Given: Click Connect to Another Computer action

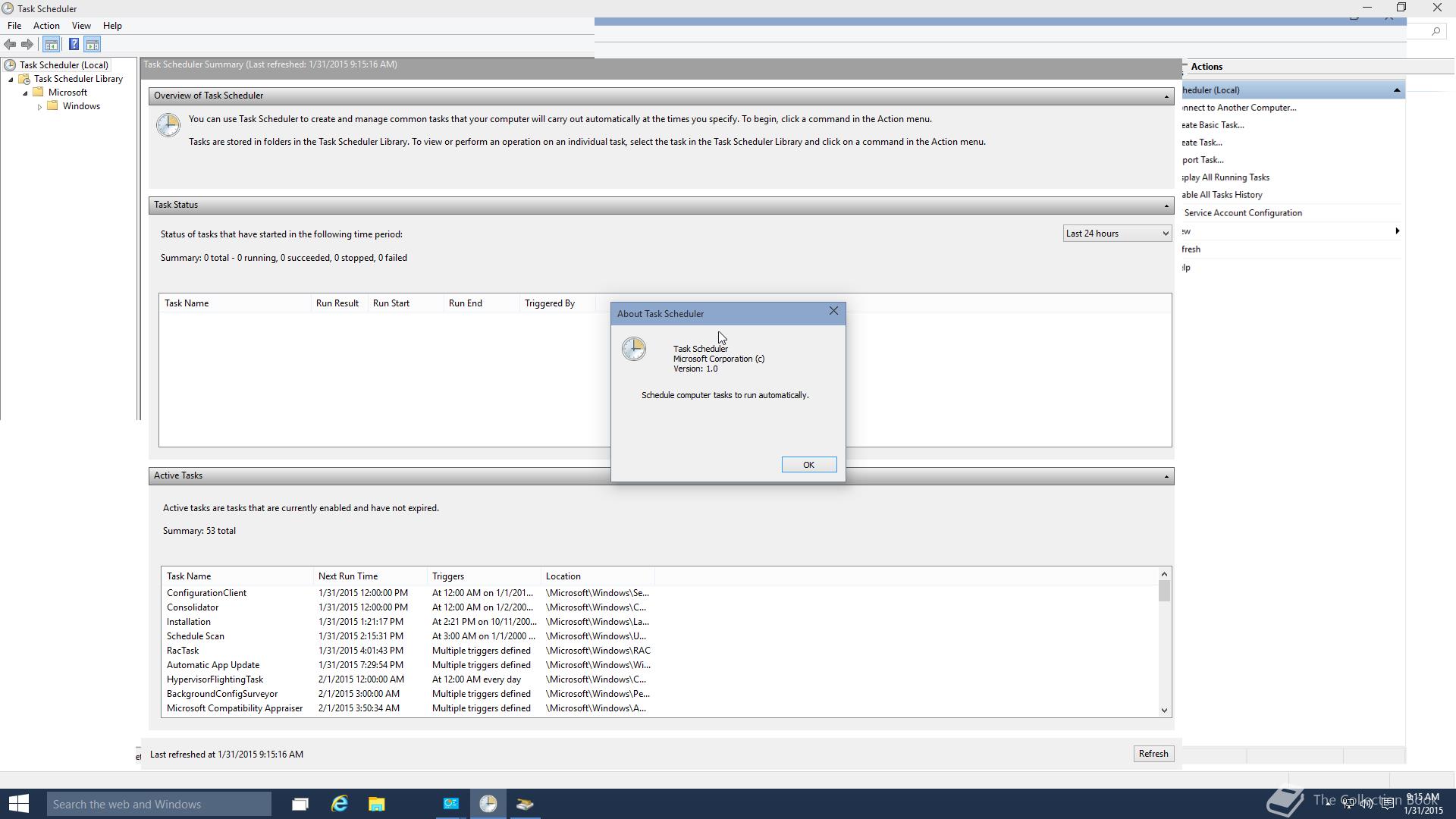Looking at the screenshot, I should point(1239,108).
